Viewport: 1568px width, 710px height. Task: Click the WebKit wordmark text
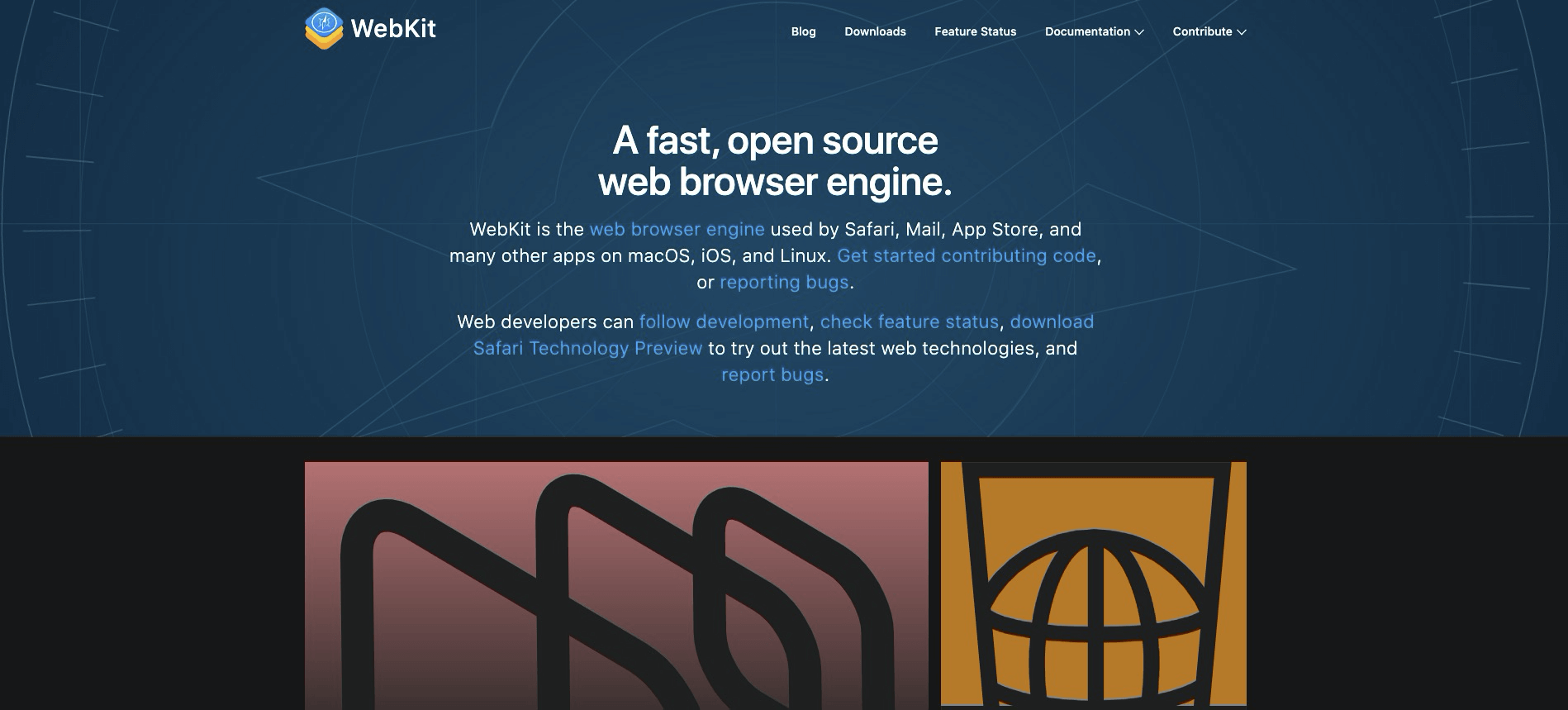393,29
